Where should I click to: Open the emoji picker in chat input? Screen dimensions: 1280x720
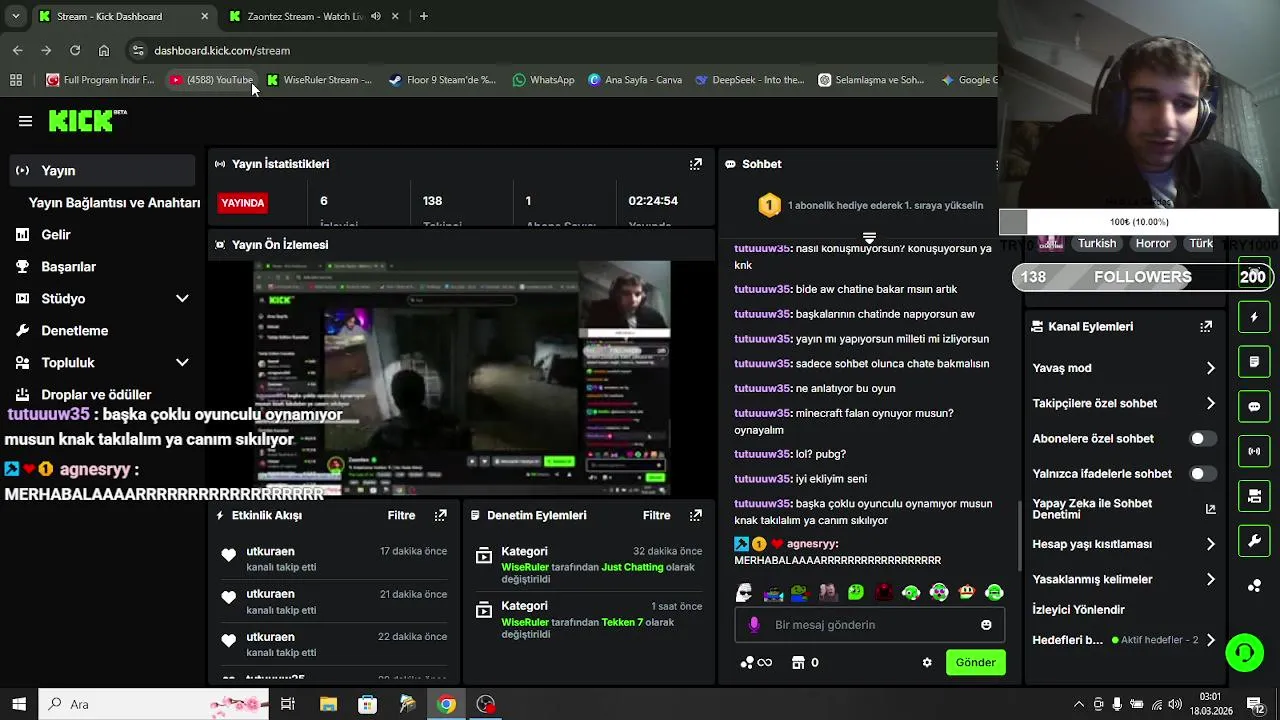point(986,625)
